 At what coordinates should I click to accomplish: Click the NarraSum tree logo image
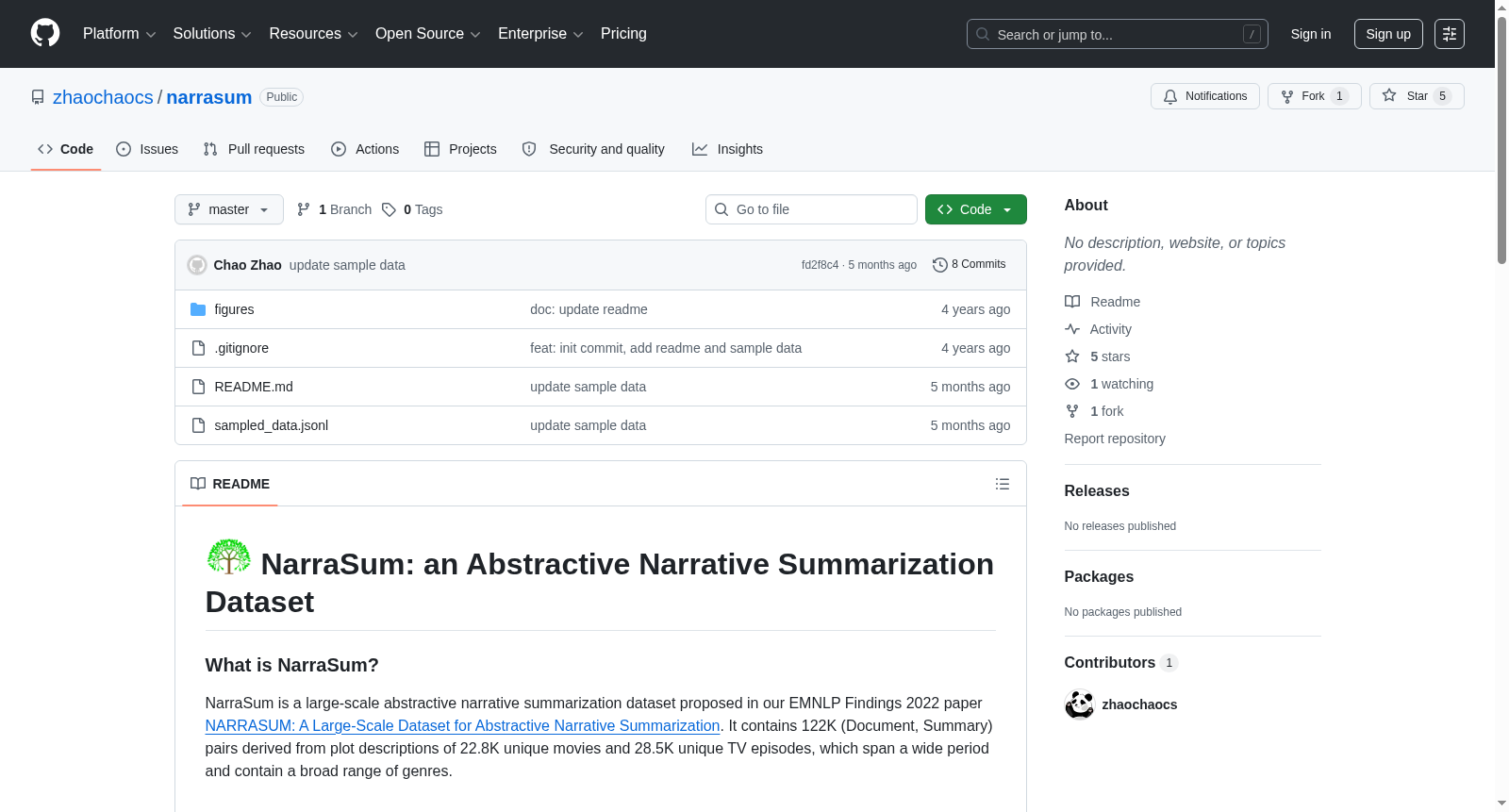229,556
